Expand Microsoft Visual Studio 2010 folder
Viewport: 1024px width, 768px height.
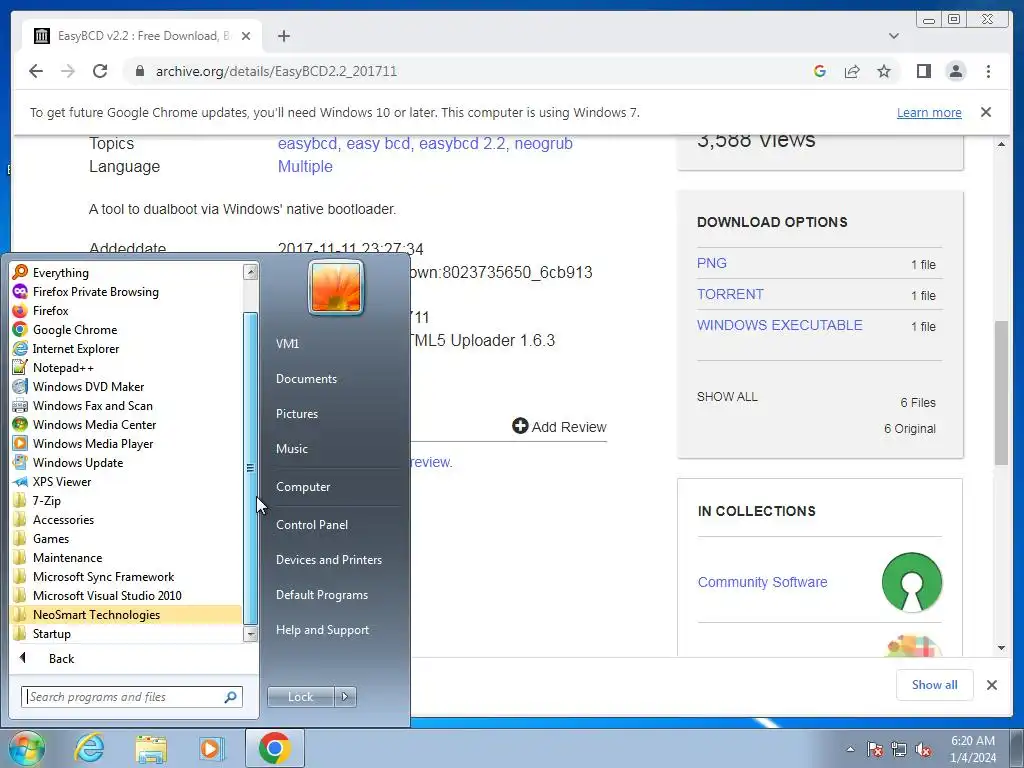[x=107, y=595]
